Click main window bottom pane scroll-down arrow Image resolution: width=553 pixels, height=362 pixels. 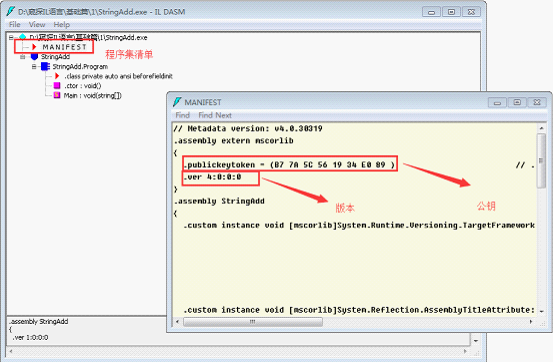pyautogui.click(x=475, y=340)
